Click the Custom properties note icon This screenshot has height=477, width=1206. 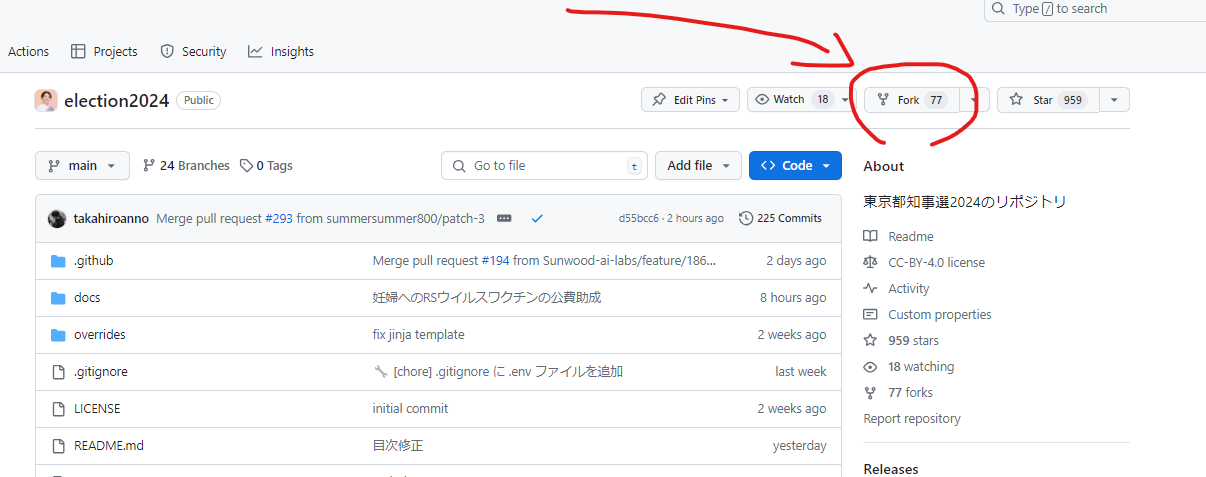coord(870,314)
